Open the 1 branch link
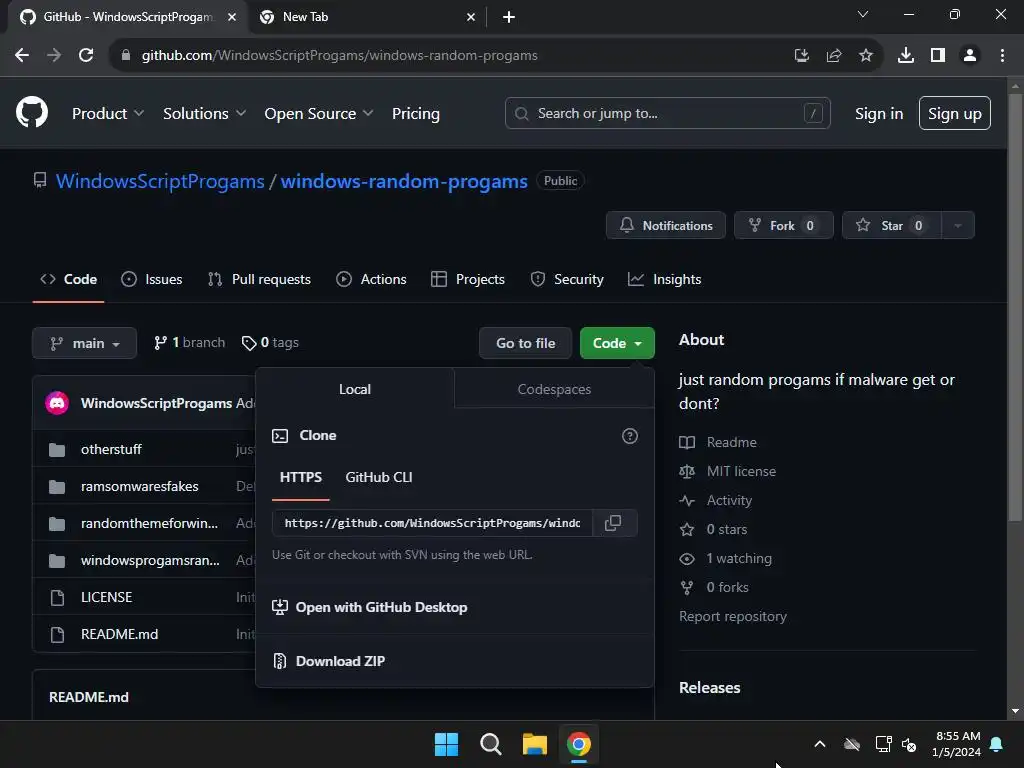This screenshot has height=768, width=1024. coord(189,343)
